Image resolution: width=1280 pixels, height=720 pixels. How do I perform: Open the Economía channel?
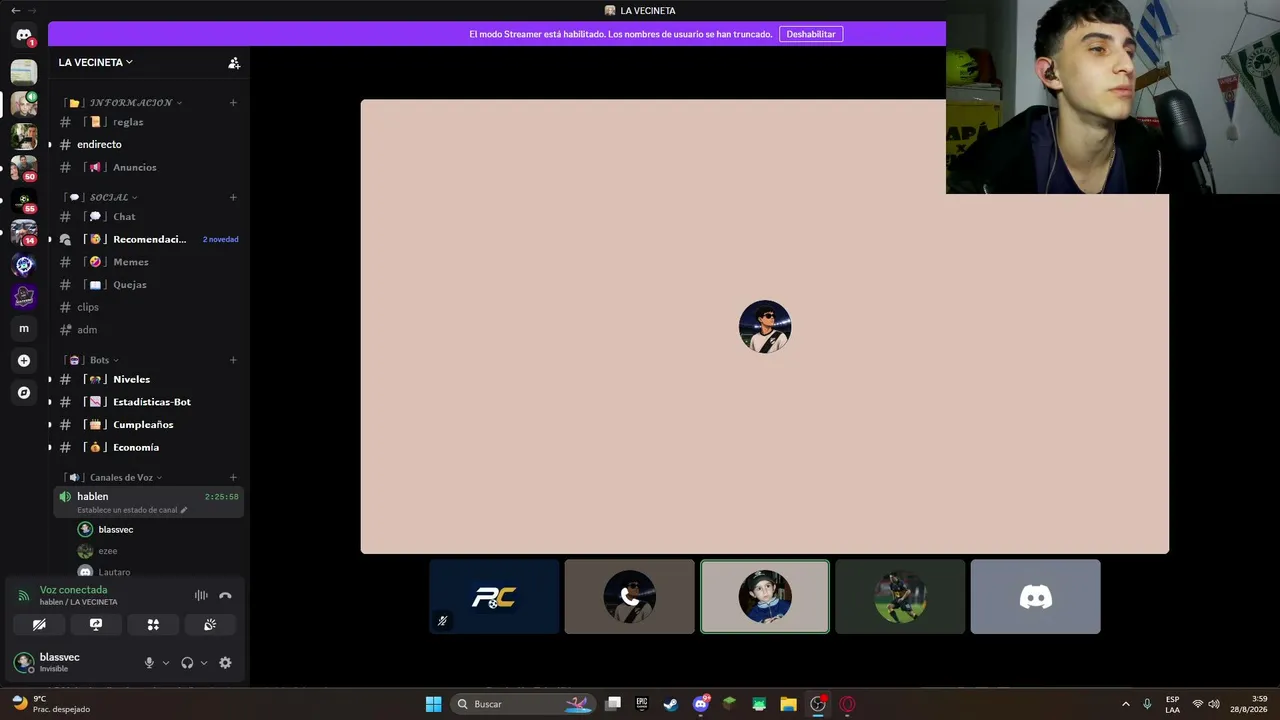(x=148, y=447)
